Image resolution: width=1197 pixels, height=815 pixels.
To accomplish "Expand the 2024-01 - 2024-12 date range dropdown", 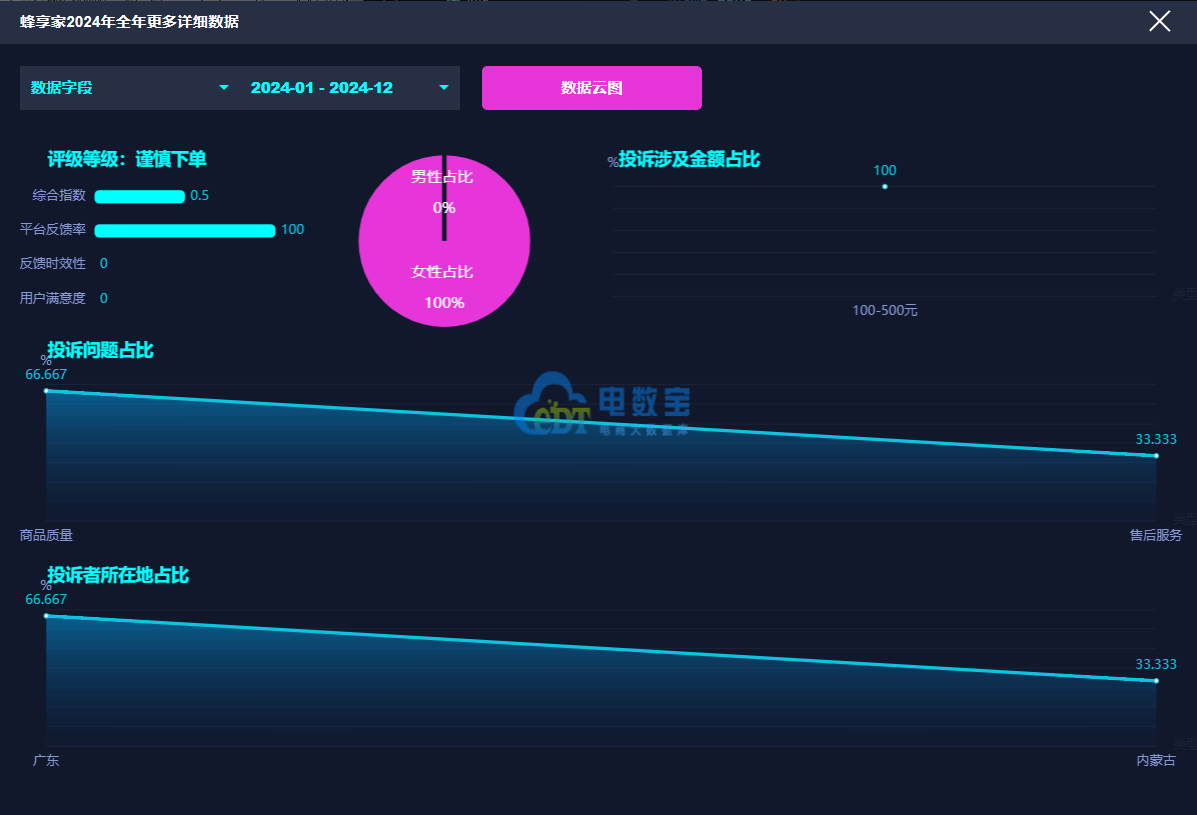I will (350, 88).
